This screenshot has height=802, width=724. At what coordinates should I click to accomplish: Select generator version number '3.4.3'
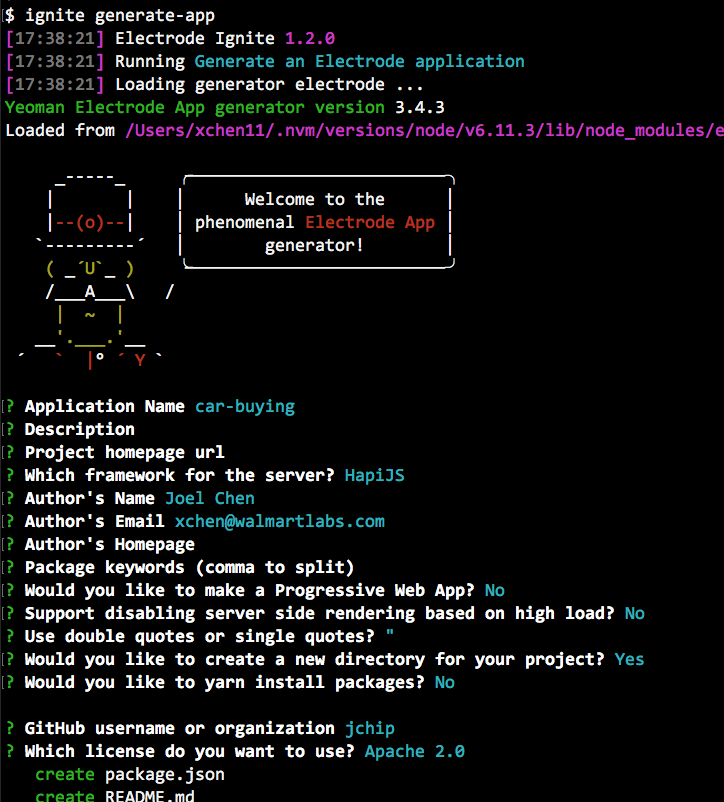click(420, 107)
